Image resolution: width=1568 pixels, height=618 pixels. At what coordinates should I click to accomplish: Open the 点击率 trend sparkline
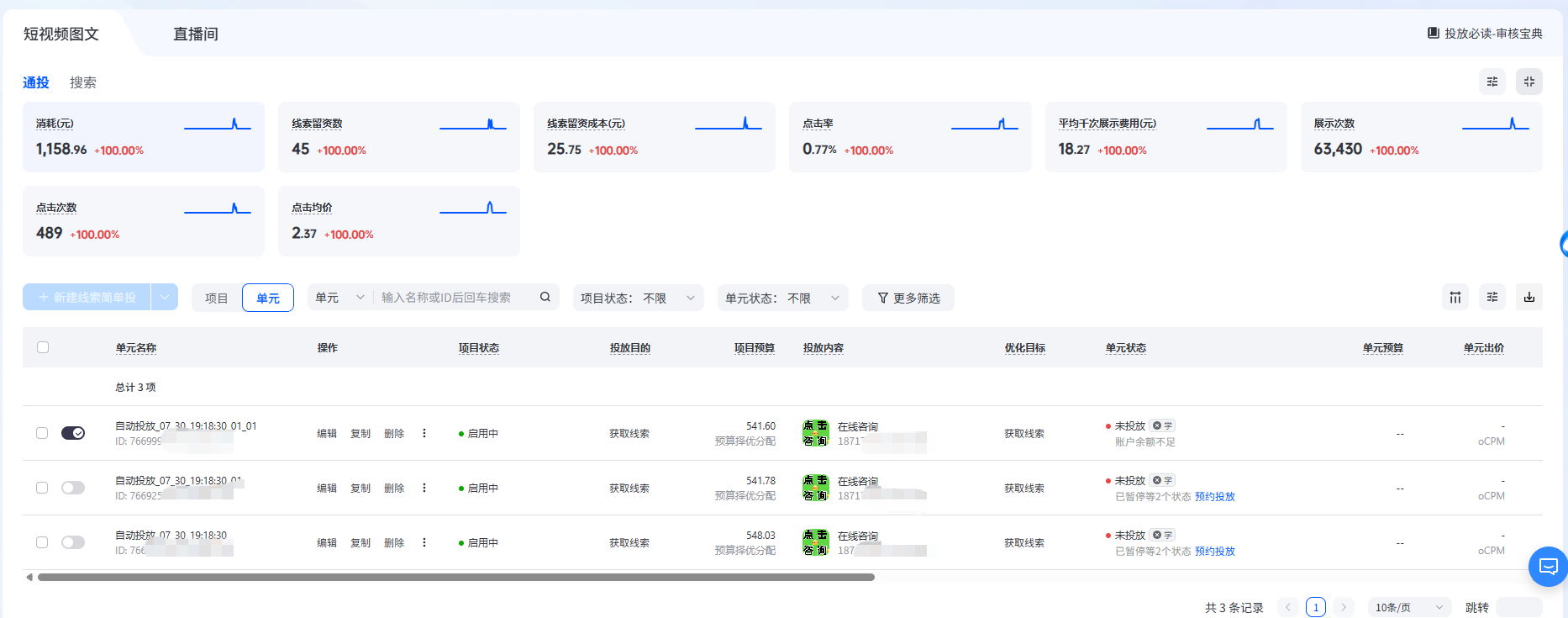985,124
